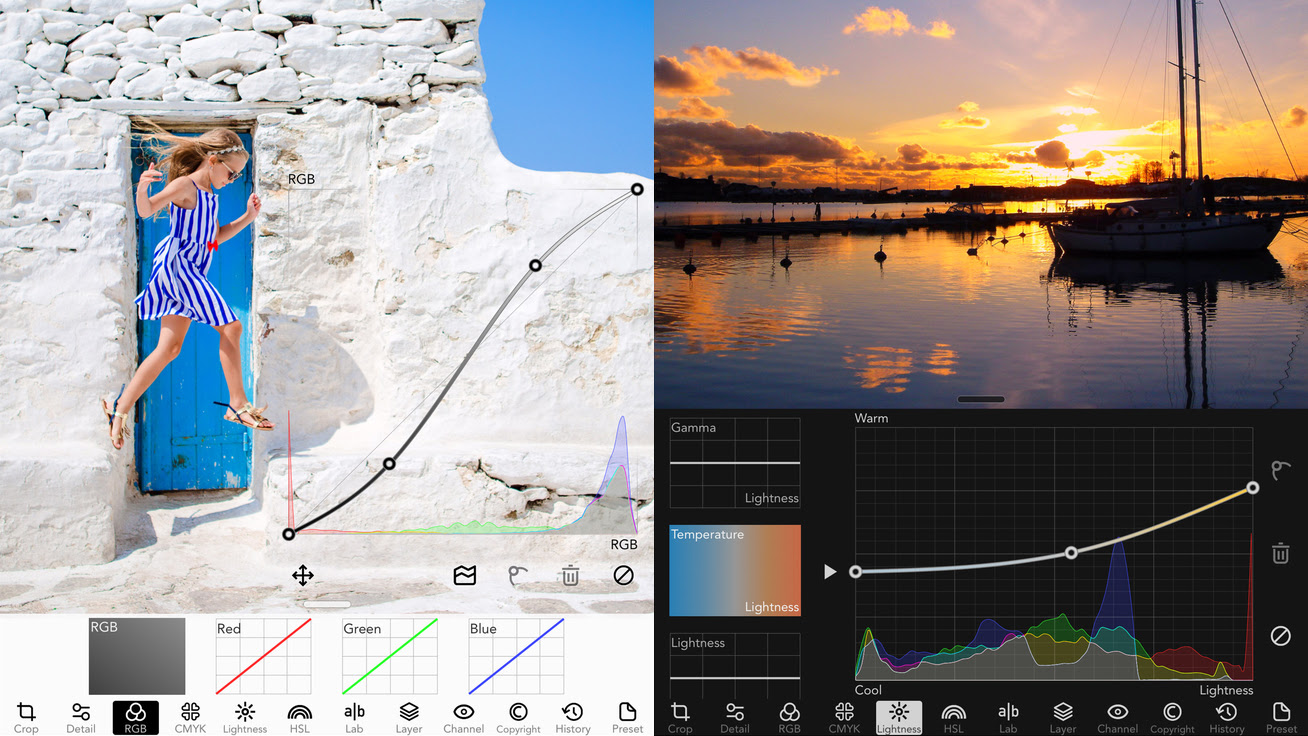This screenshot has height=736, width=1308.
Task: Click the move arrows icon below curve
Action: (x=303, y=575)
